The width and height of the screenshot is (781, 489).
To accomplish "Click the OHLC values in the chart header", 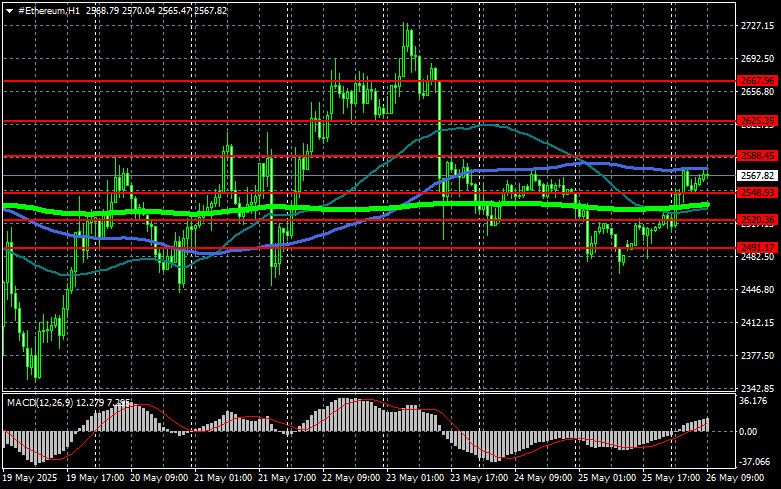I will (x=157, y=10).
